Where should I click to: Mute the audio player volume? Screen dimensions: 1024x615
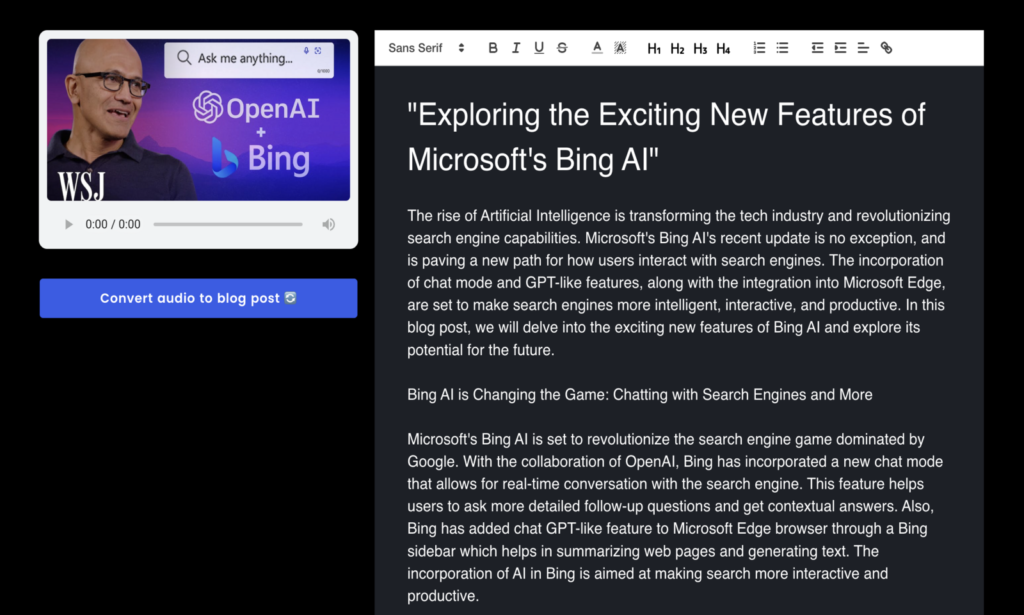pos(328,225)
